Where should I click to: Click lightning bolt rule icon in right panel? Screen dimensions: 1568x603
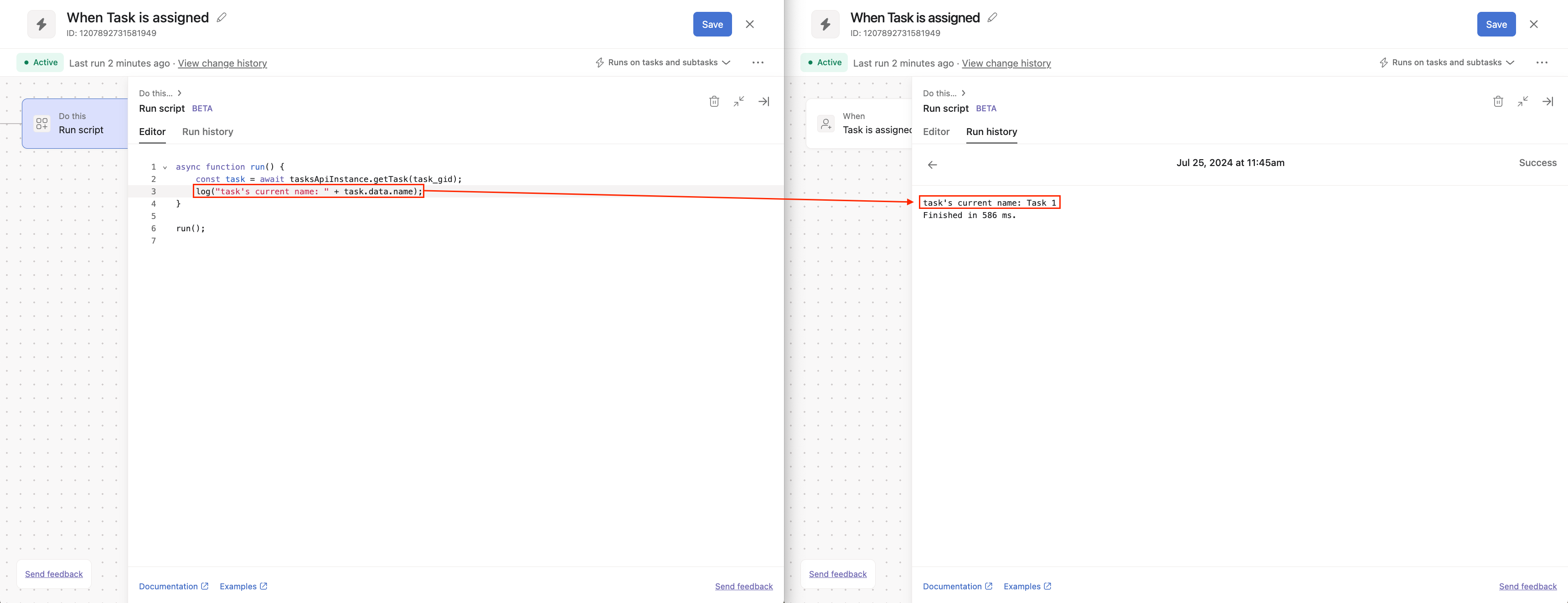[825, 24]
